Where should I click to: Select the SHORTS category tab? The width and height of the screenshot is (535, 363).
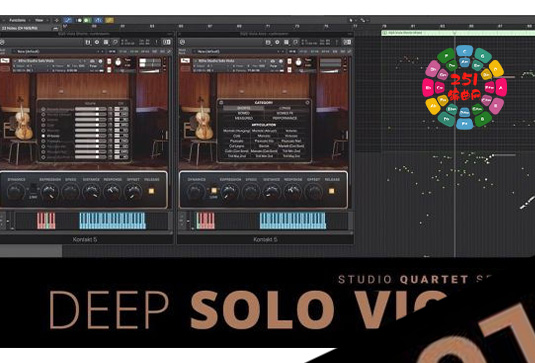(x=244, y=108)
